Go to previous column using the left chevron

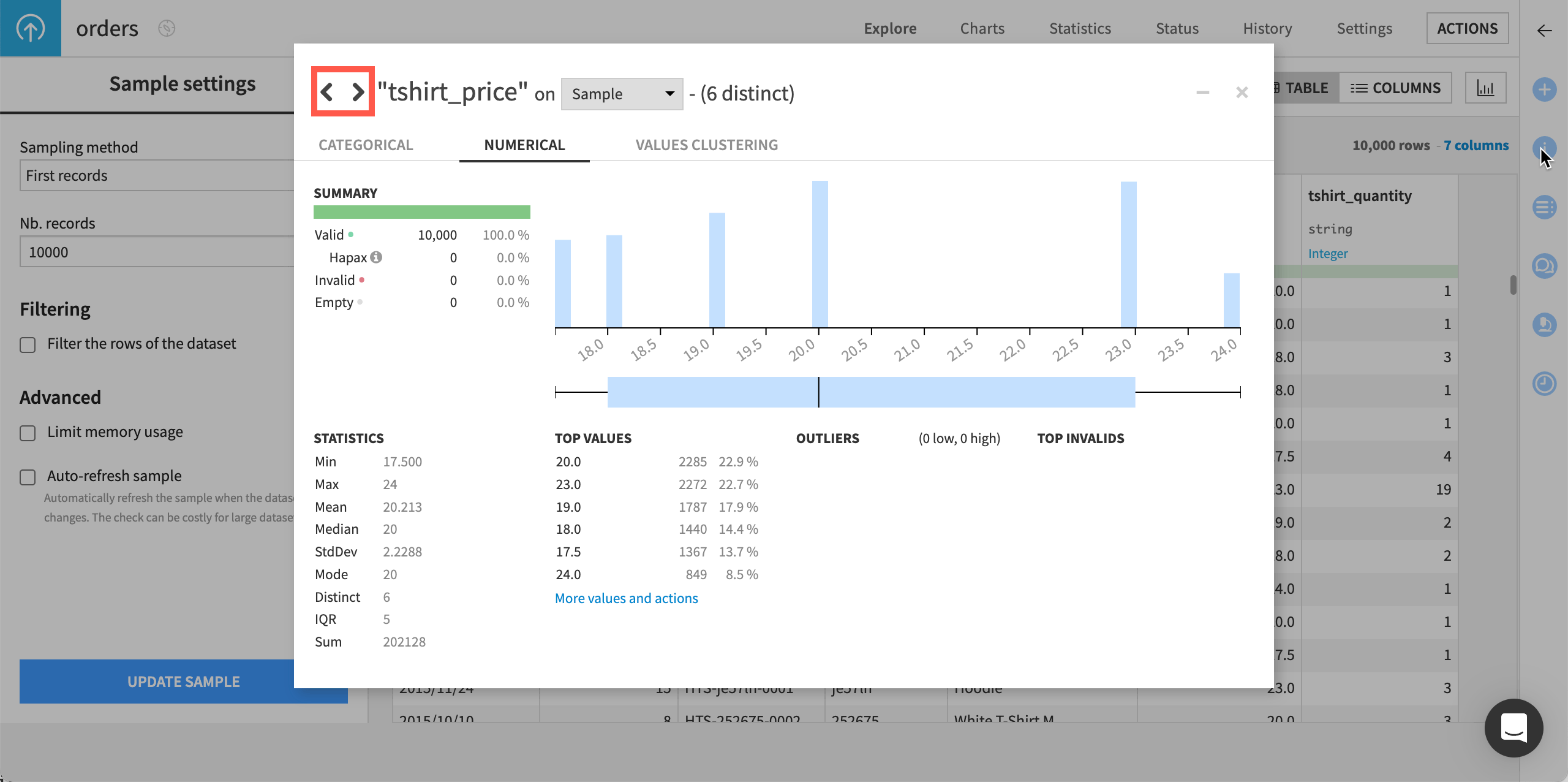(326, 91)
